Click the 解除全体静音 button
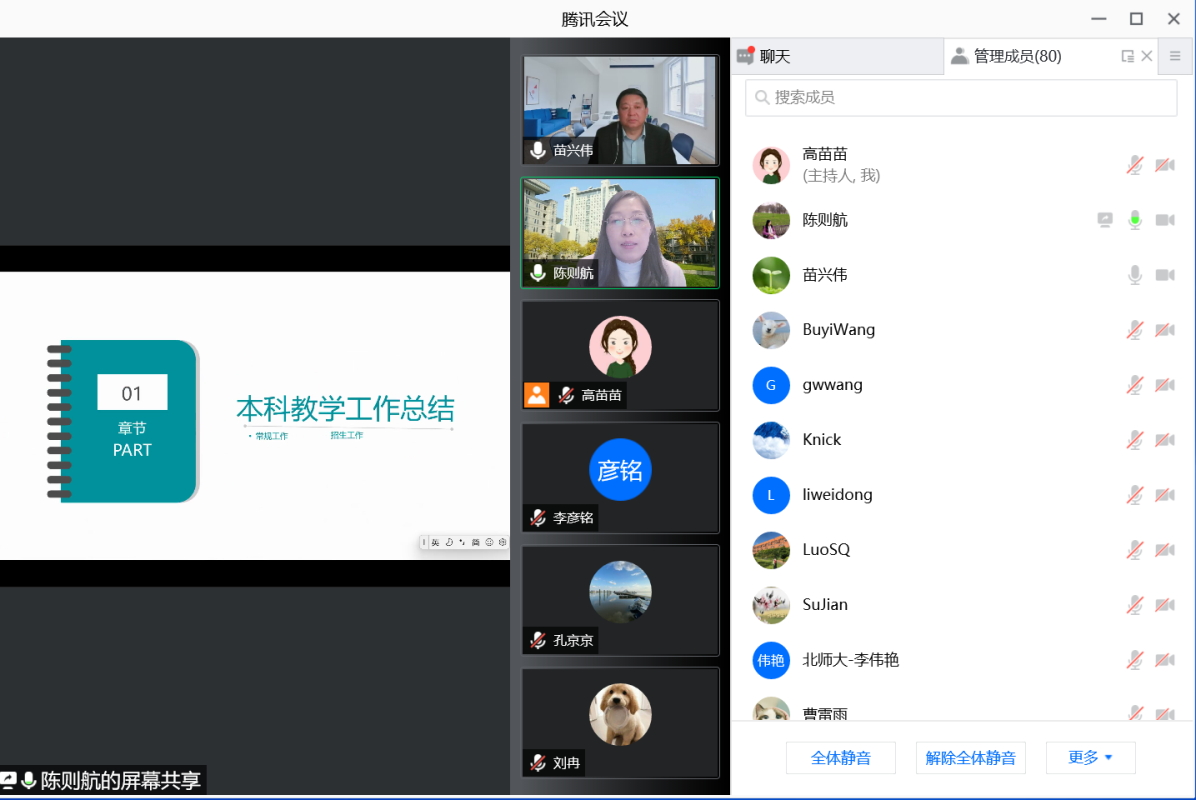 (971, 757)
